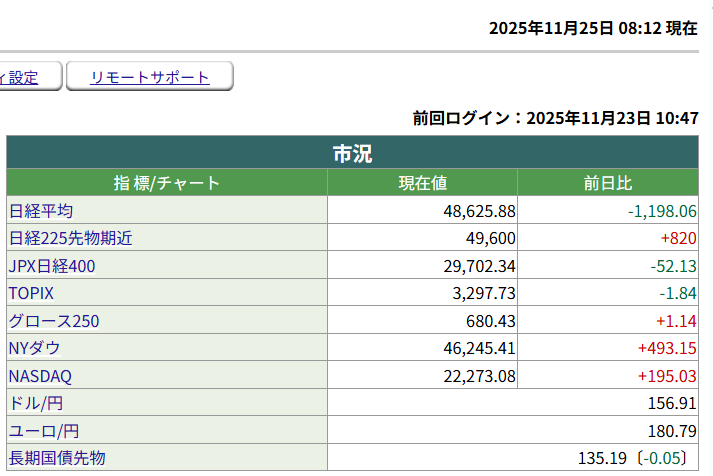Image resolution: width=713 pixels, height=476 pixels.
Task: Open the 日経平均 chart link
Action: point(40,211)
